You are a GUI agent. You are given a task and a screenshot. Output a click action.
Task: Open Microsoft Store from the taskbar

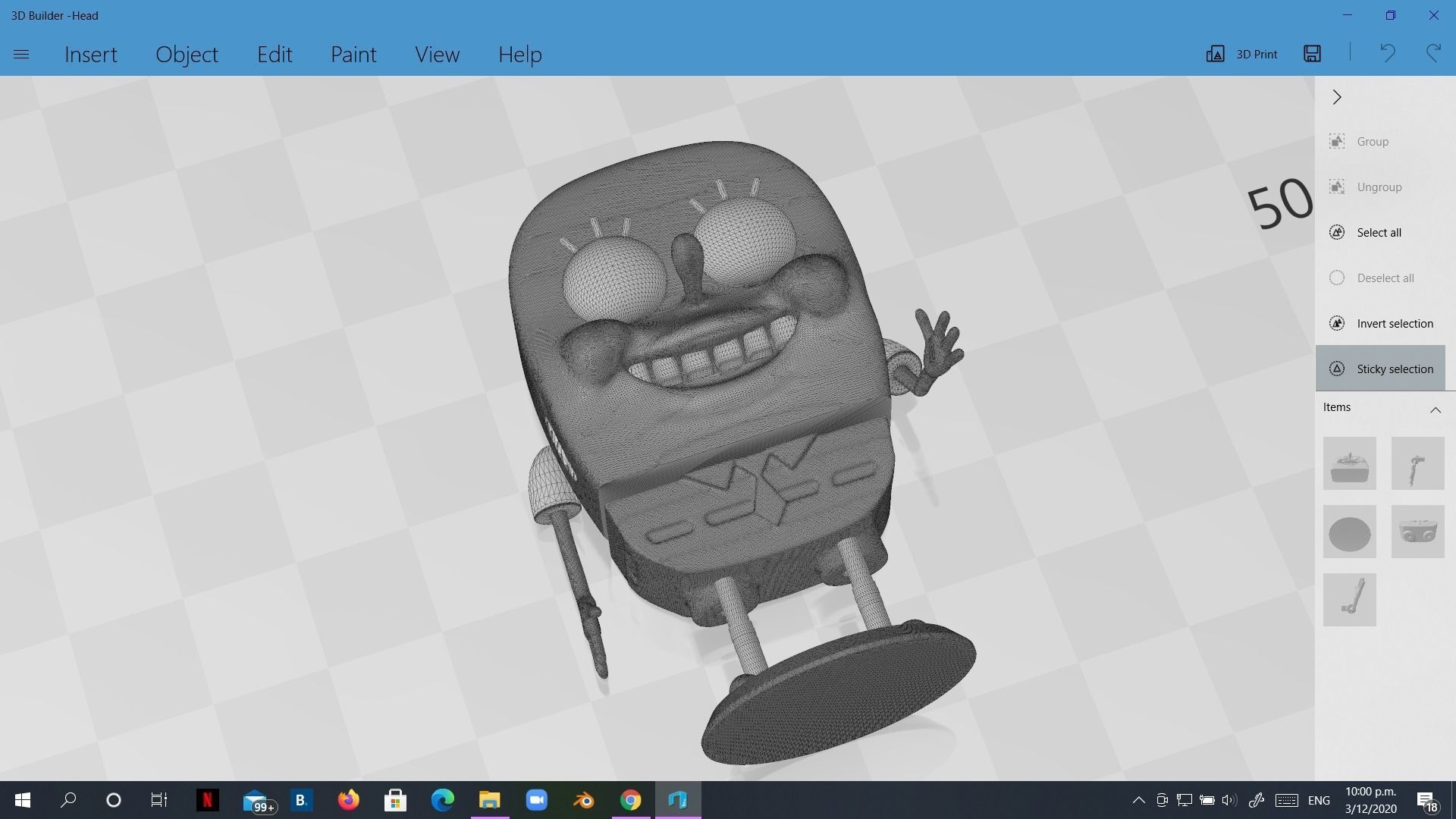tap(395, 800)
